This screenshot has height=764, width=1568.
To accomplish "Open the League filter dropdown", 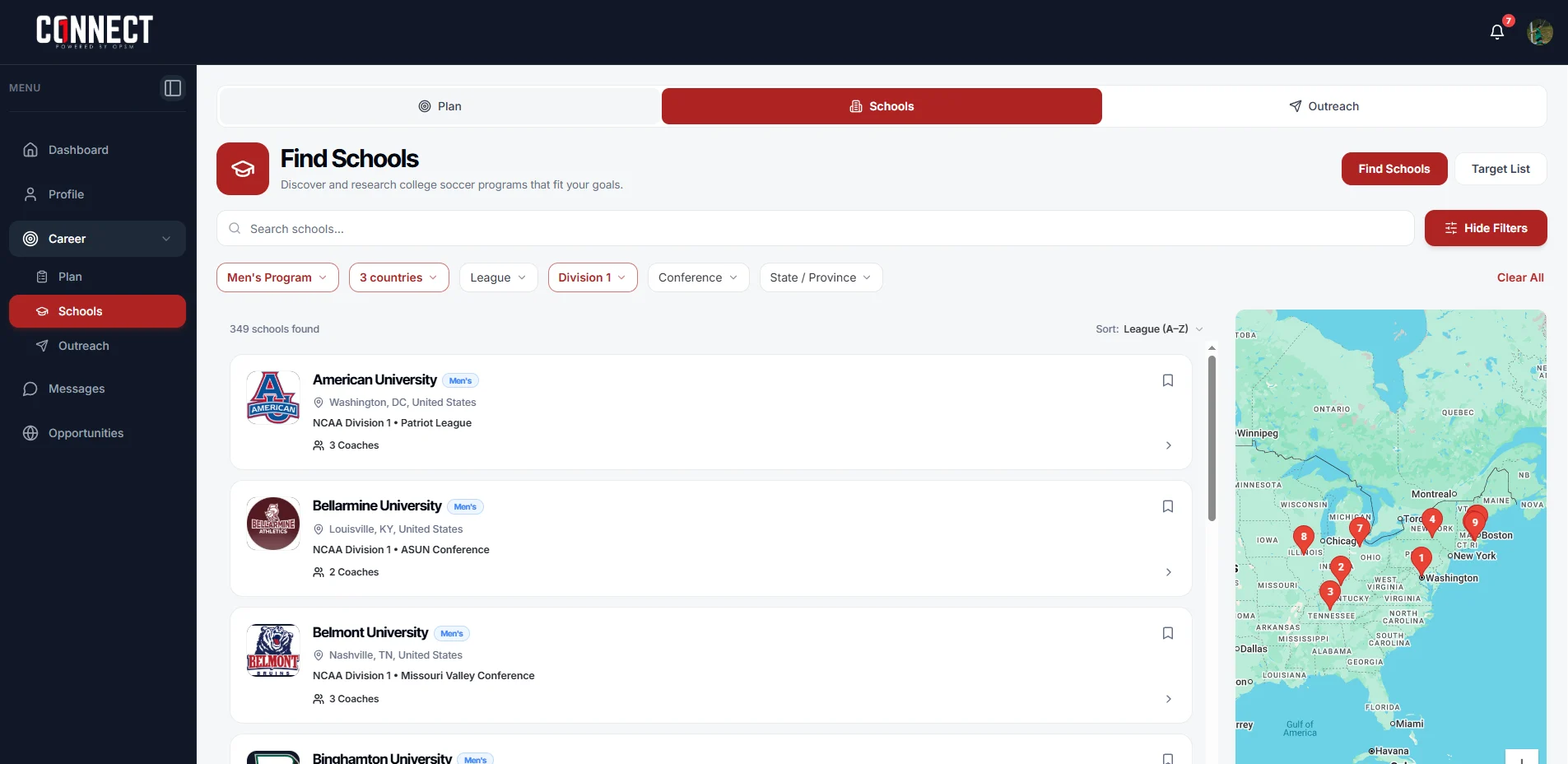I will click(498, 277).
